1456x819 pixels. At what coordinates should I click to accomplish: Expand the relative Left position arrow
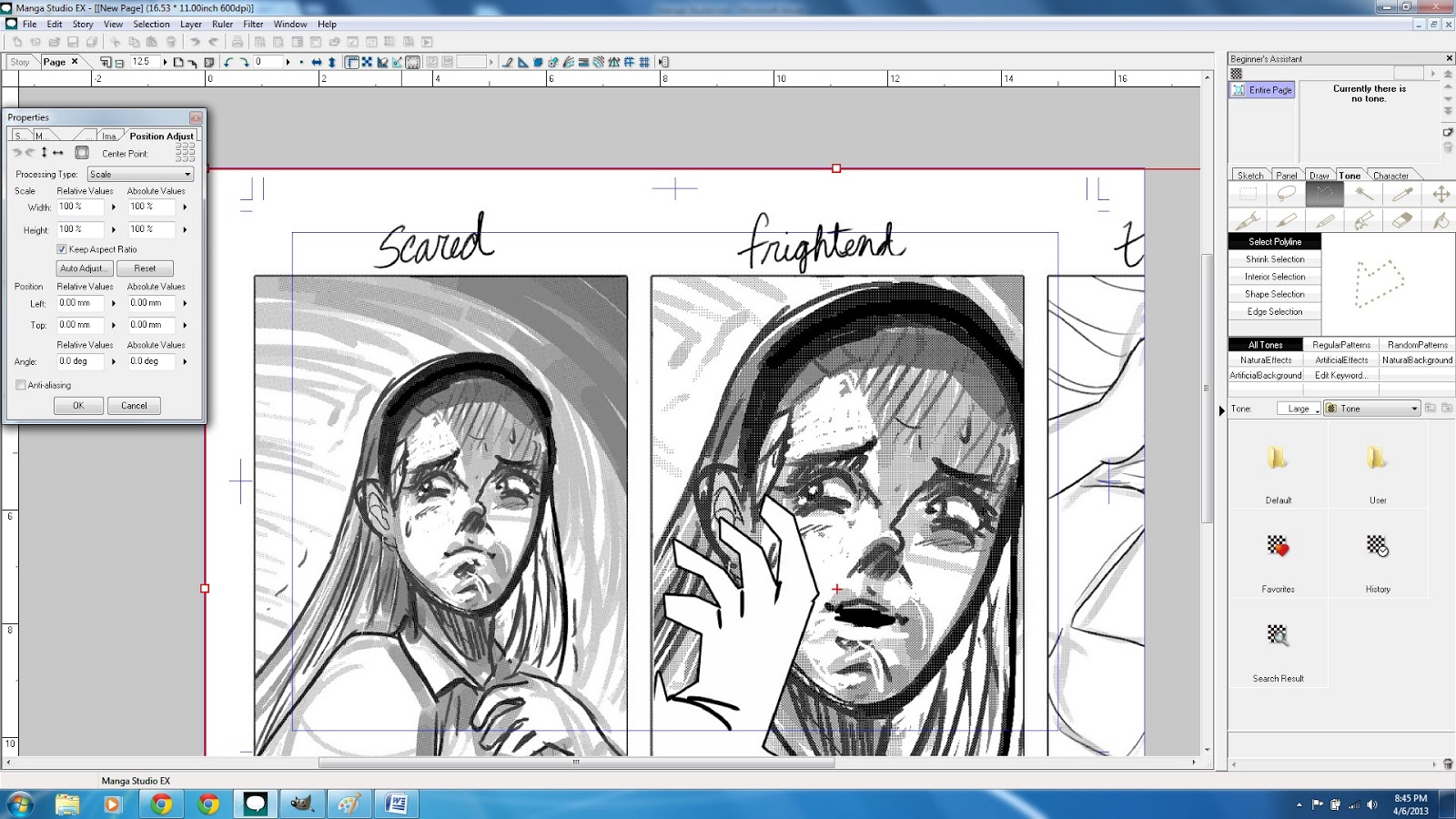pos(114,303)
